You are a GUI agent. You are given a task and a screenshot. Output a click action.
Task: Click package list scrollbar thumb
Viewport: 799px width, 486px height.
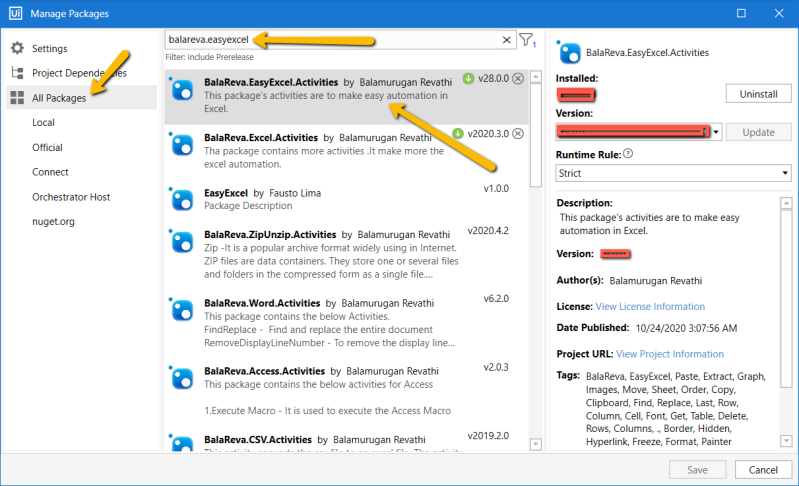click(x=536, y=136)
